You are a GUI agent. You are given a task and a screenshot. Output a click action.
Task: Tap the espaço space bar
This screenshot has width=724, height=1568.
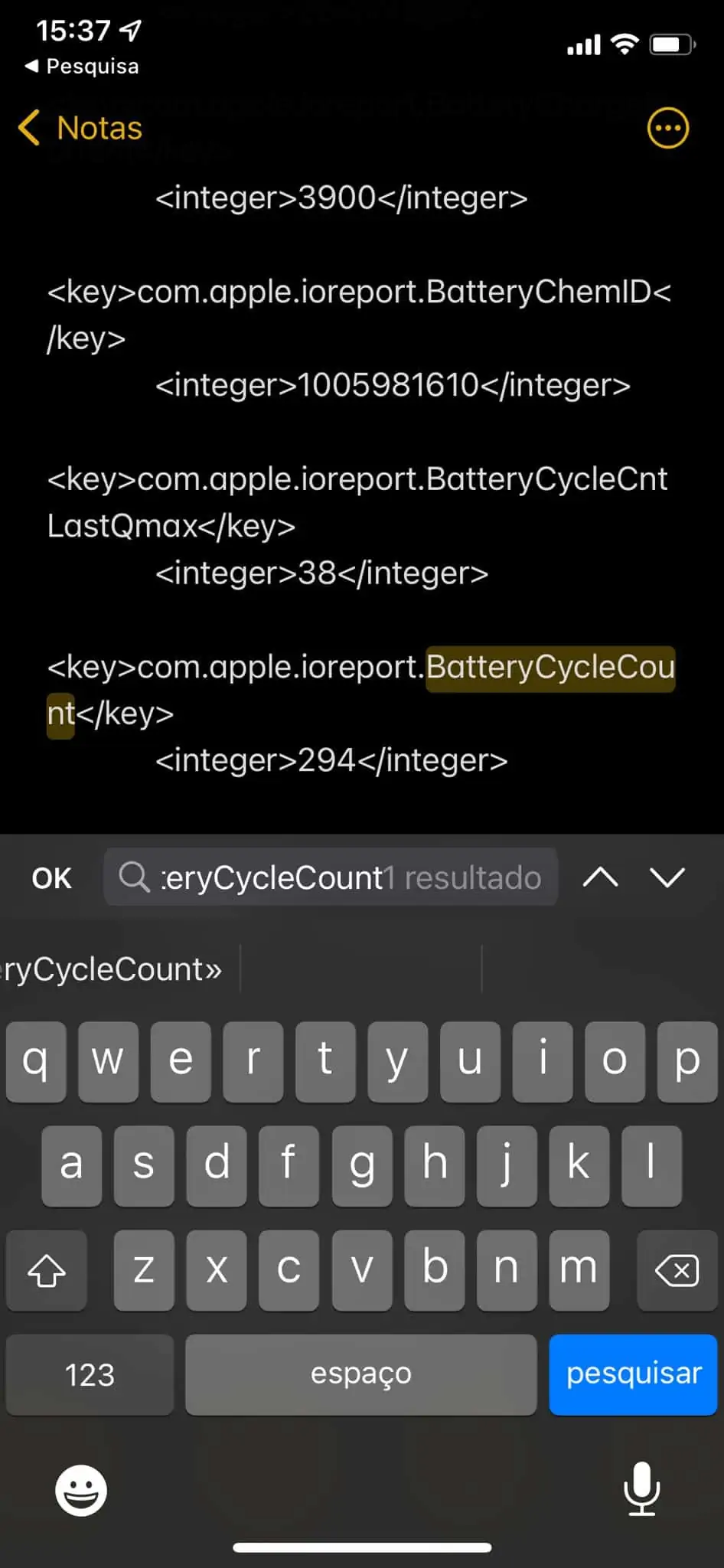(x=360, y=1374)
